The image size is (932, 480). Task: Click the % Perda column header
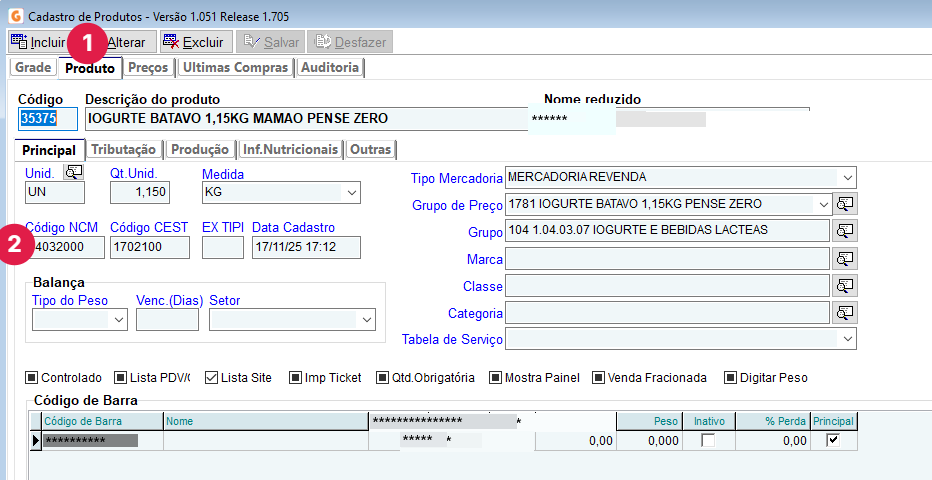773,421
